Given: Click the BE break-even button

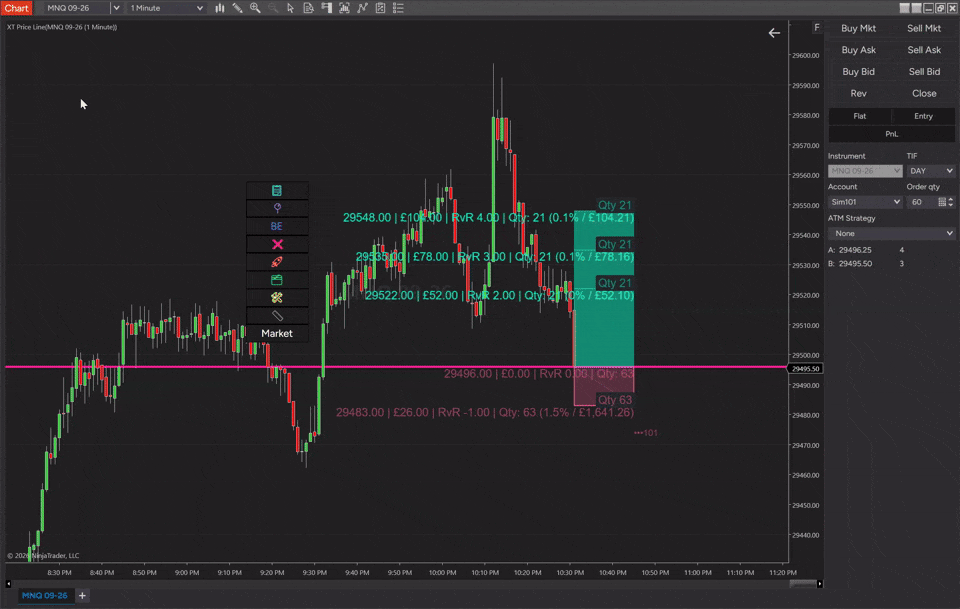Looking at the screenshot, I should [277, 226].
